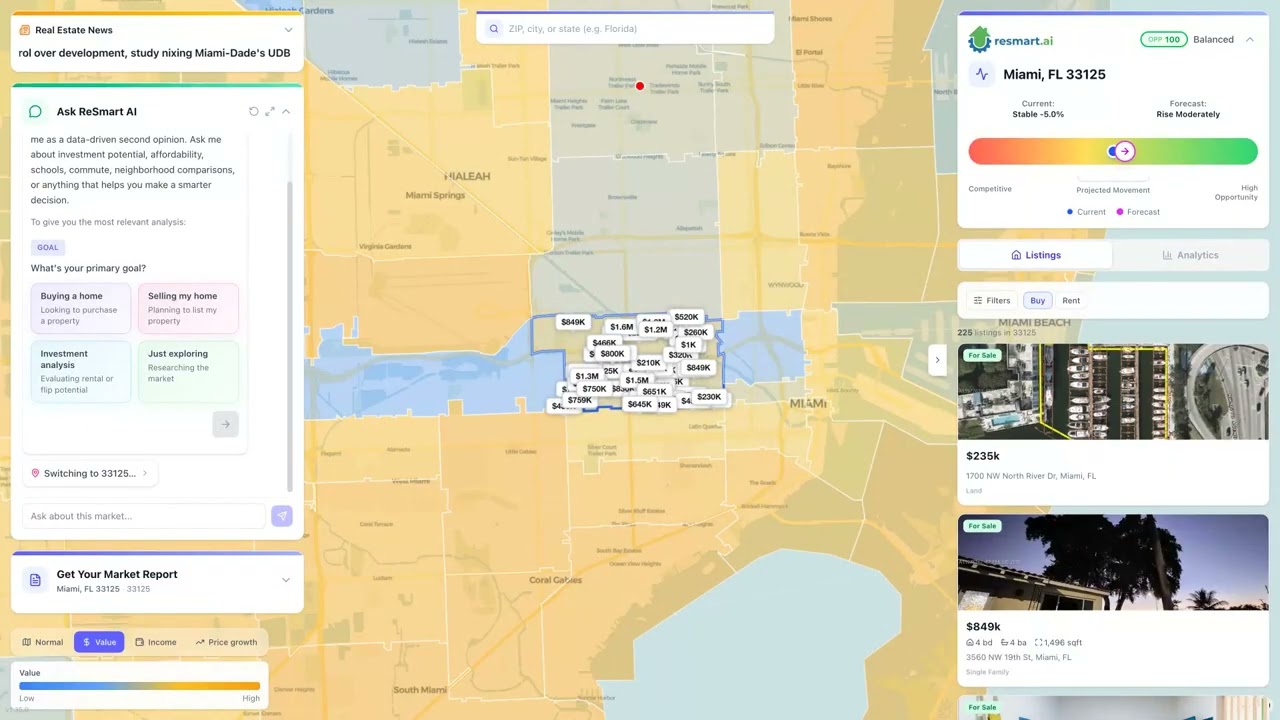Expand the Get Your Market Report panel

[x=286, y=580]
